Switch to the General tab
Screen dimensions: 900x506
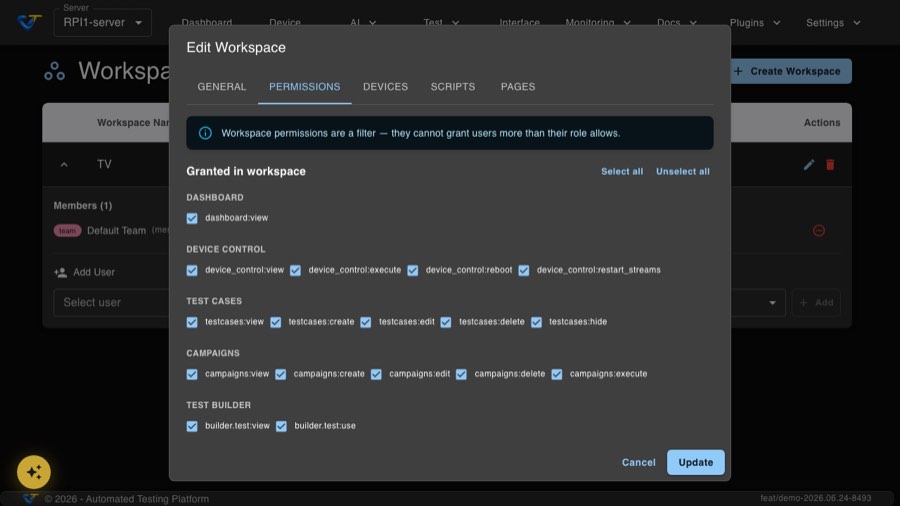[222, 87]
